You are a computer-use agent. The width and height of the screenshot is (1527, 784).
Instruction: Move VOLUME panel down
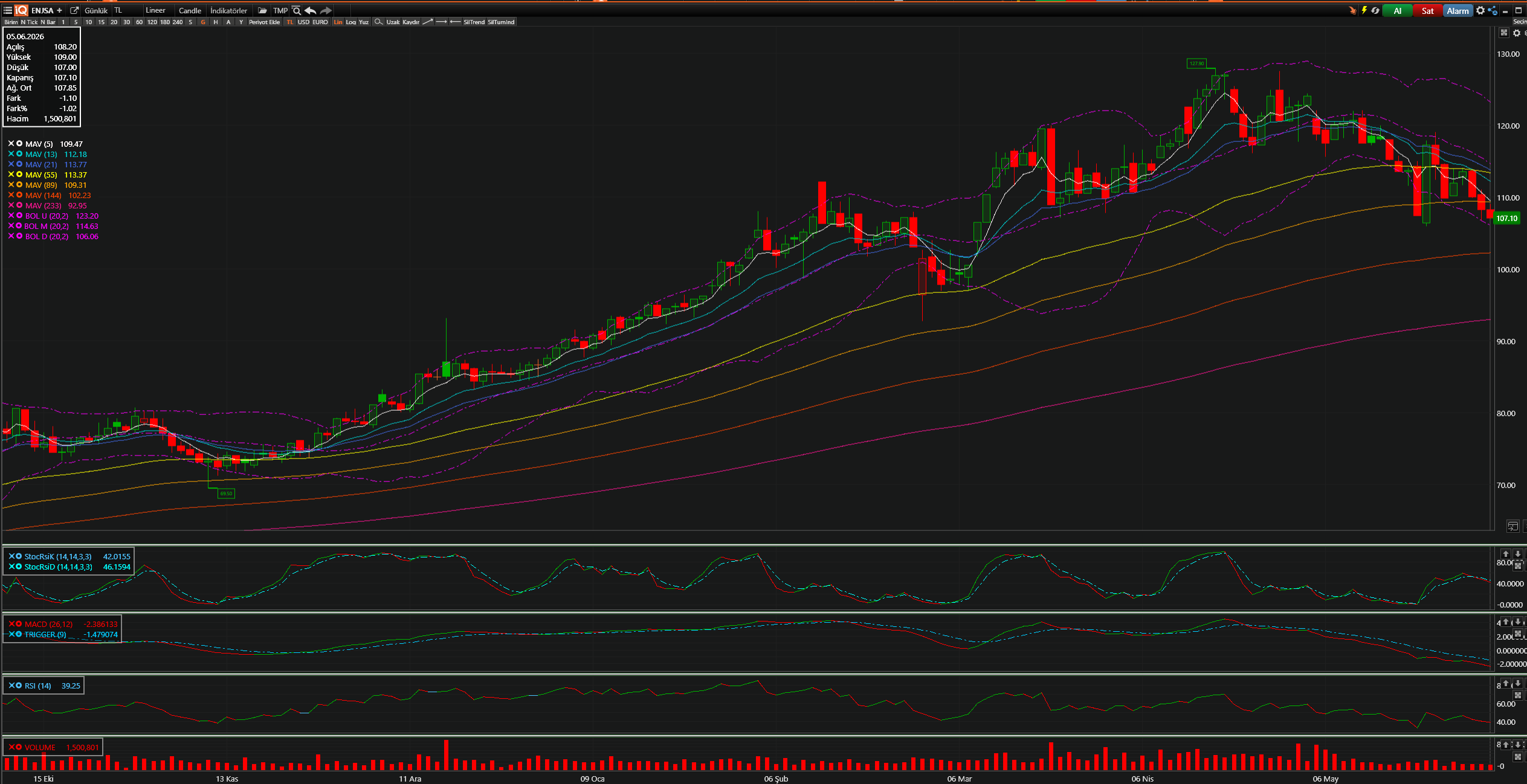point(1517,745)
